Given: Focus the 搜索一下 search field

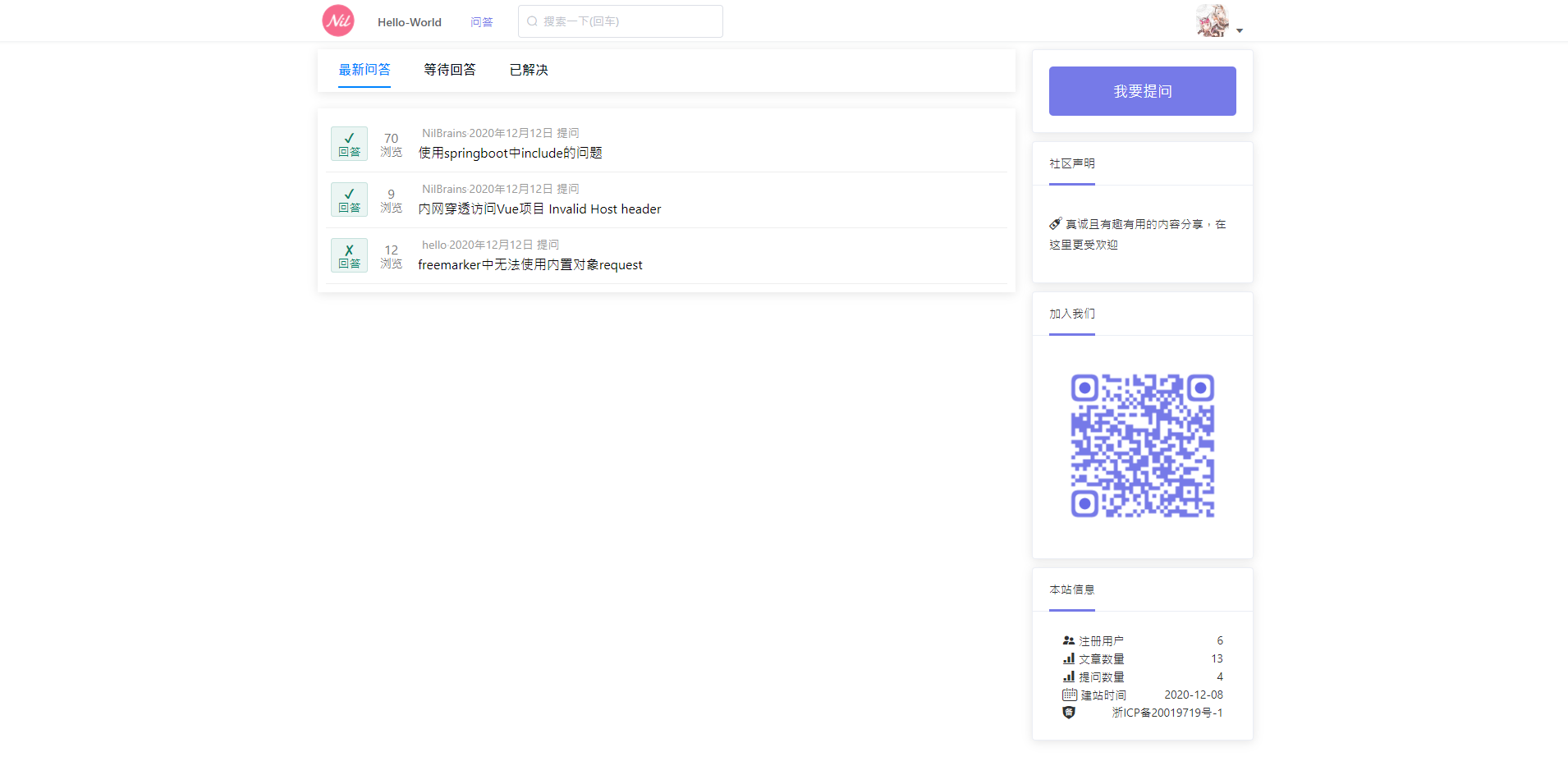Looking at the screenshot, I should click(621, 21).
